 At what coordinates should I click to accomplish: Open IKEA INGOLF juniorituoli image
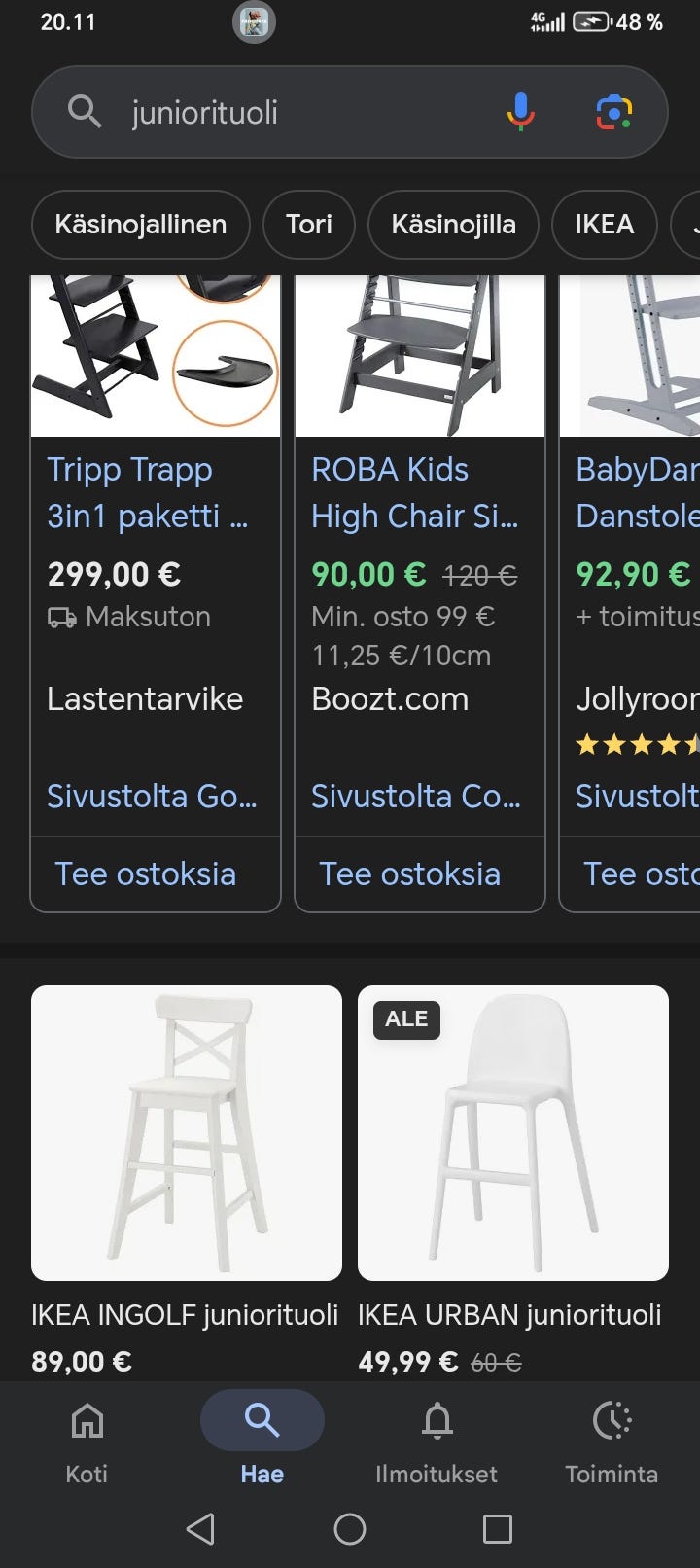click(187, 1132)
